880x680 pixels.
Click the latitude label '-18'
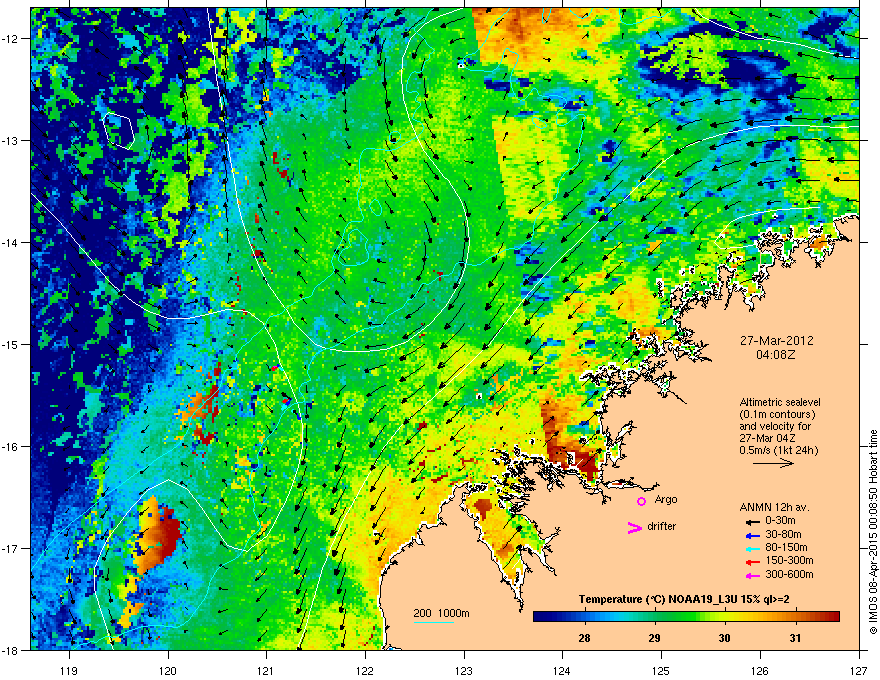coord(11,650)
